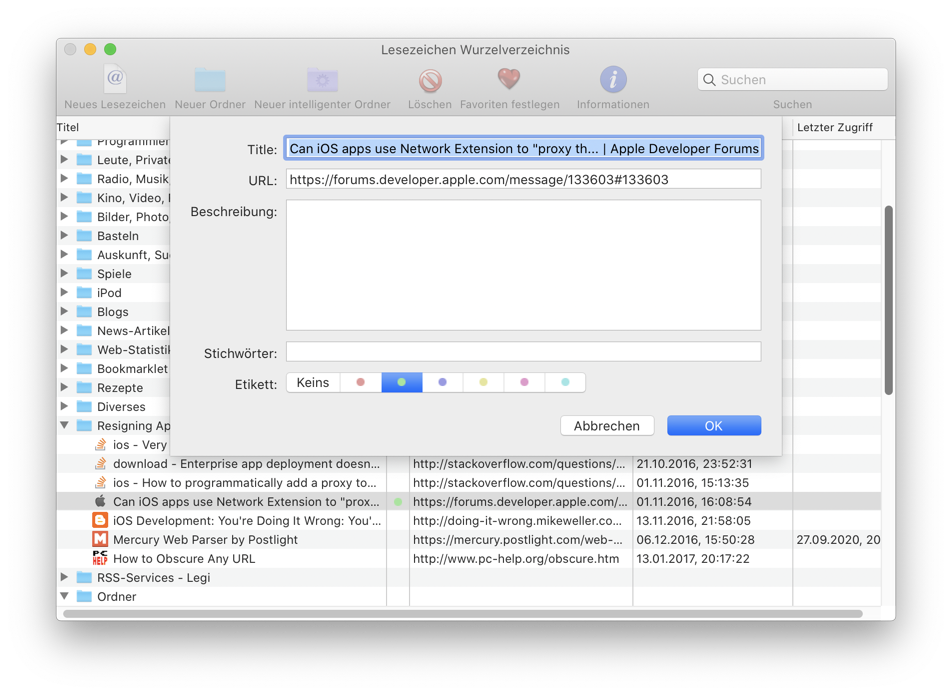The height and width of the screenshot is (695, 952).
Task: Collapse the Ordner folder
Action: [64, 596]
